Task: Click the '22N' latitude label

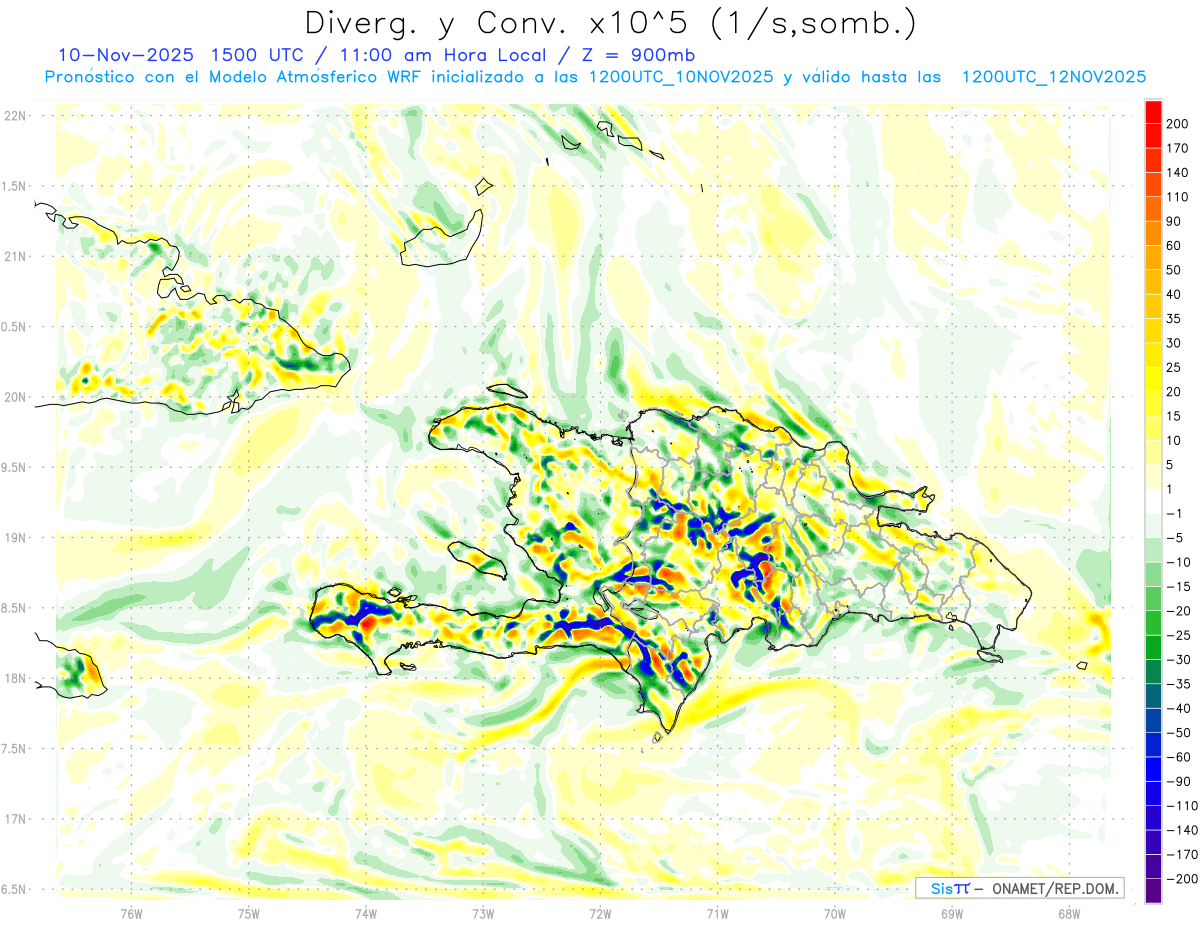Action: click(14, 115)
